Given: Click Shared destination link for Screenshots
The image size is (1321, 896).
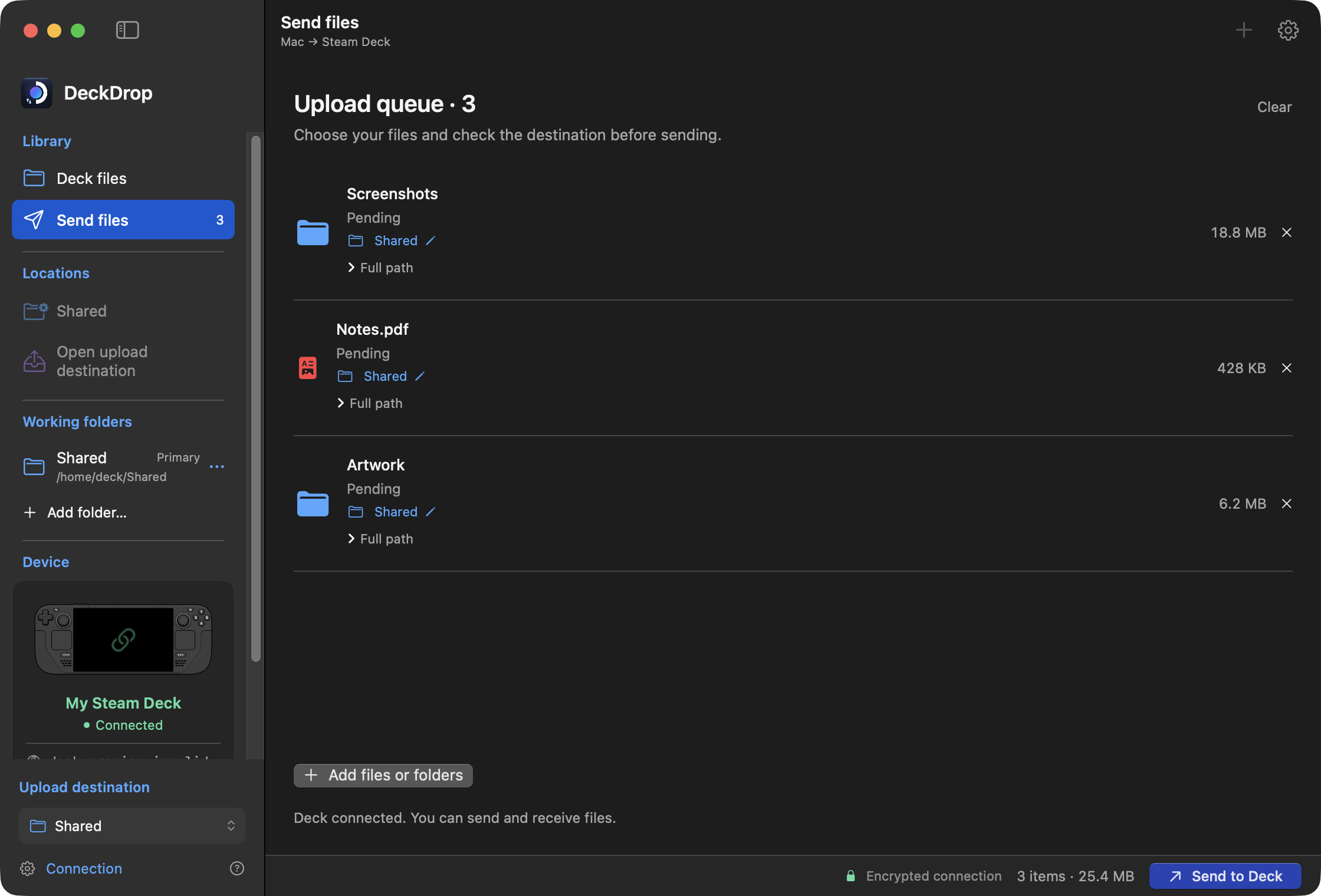Looking at the screenshot, I should pos(396,241).
